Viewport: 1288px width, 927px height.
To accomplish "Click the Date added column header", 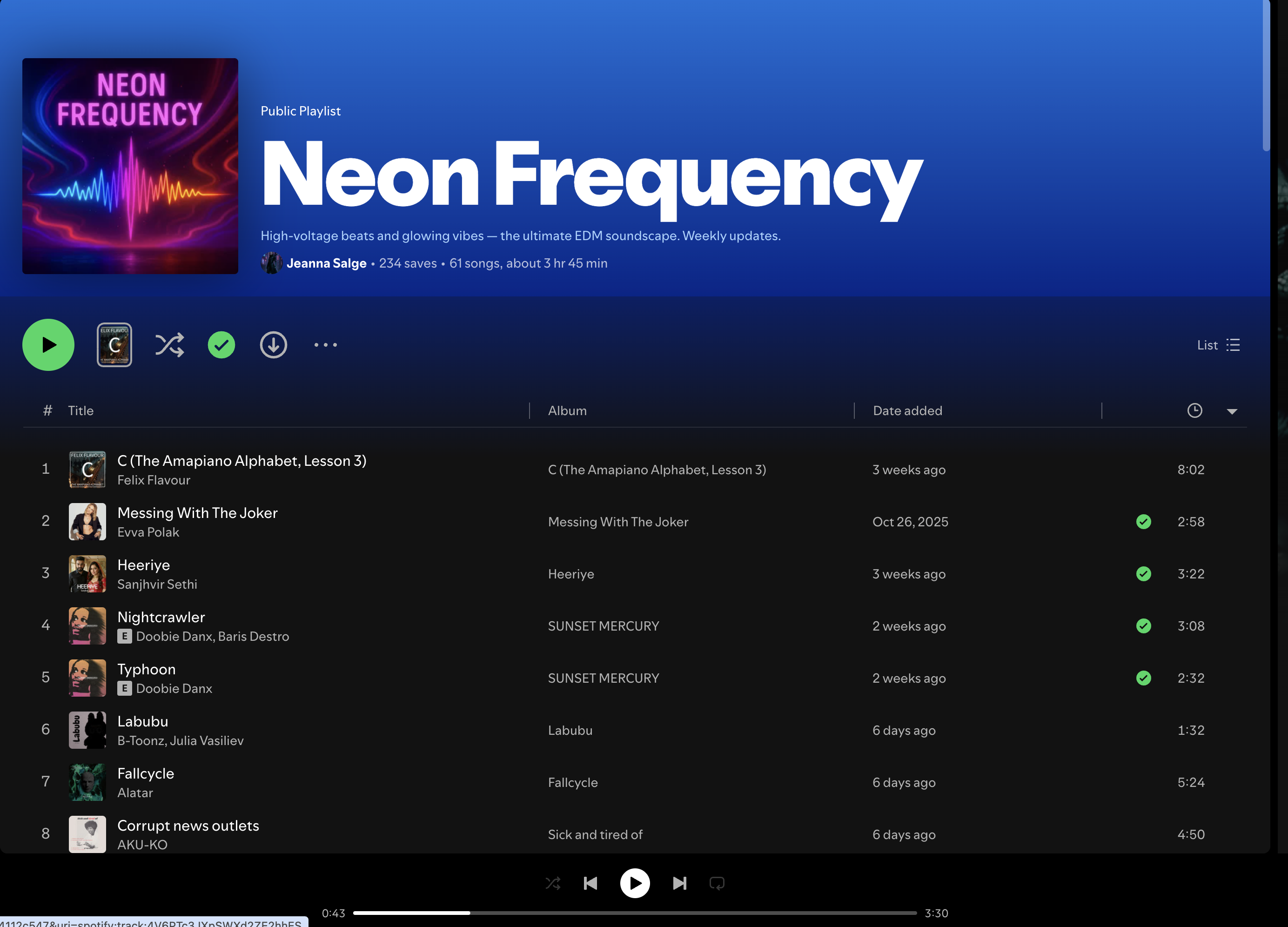I will pos(907,410).
